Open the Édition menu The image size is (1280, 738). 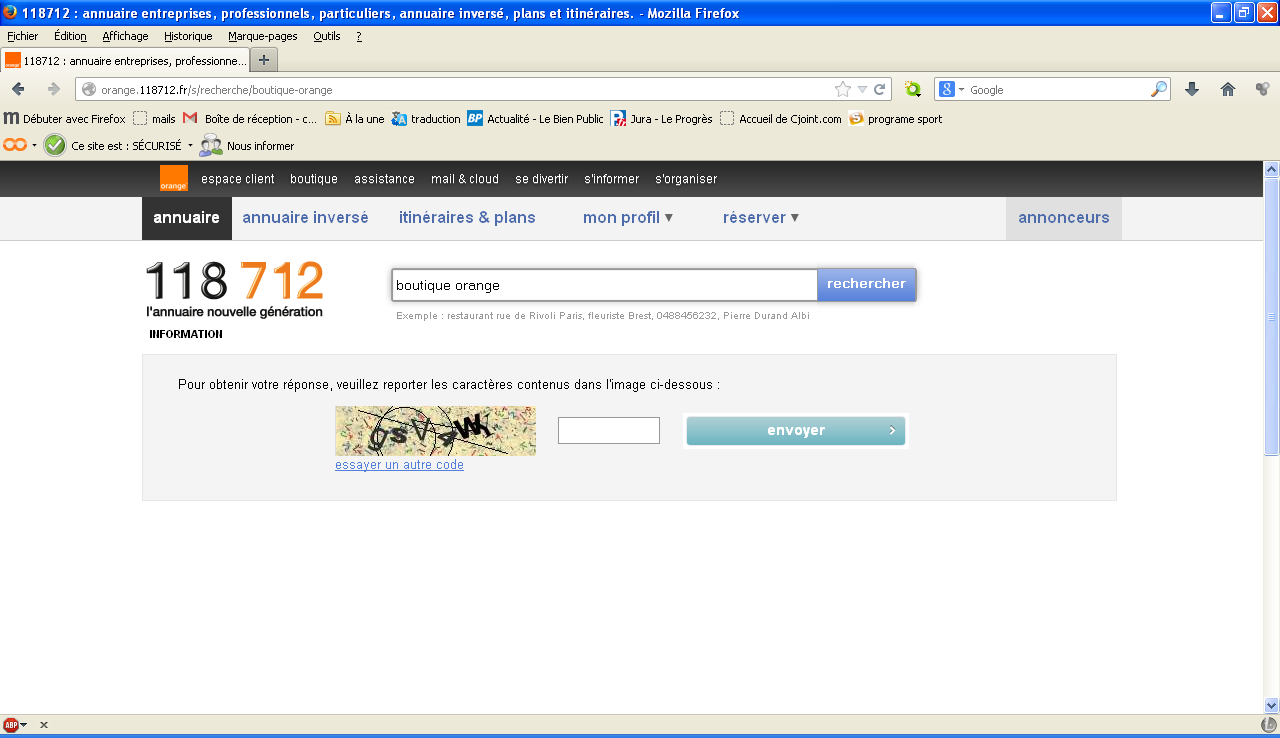70,36
